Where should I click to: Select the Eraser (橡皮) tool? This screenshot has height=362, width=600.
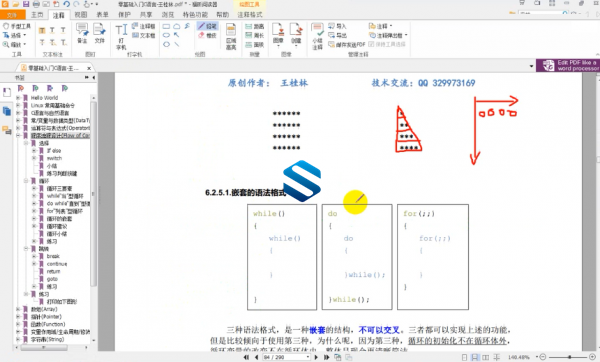207,35
